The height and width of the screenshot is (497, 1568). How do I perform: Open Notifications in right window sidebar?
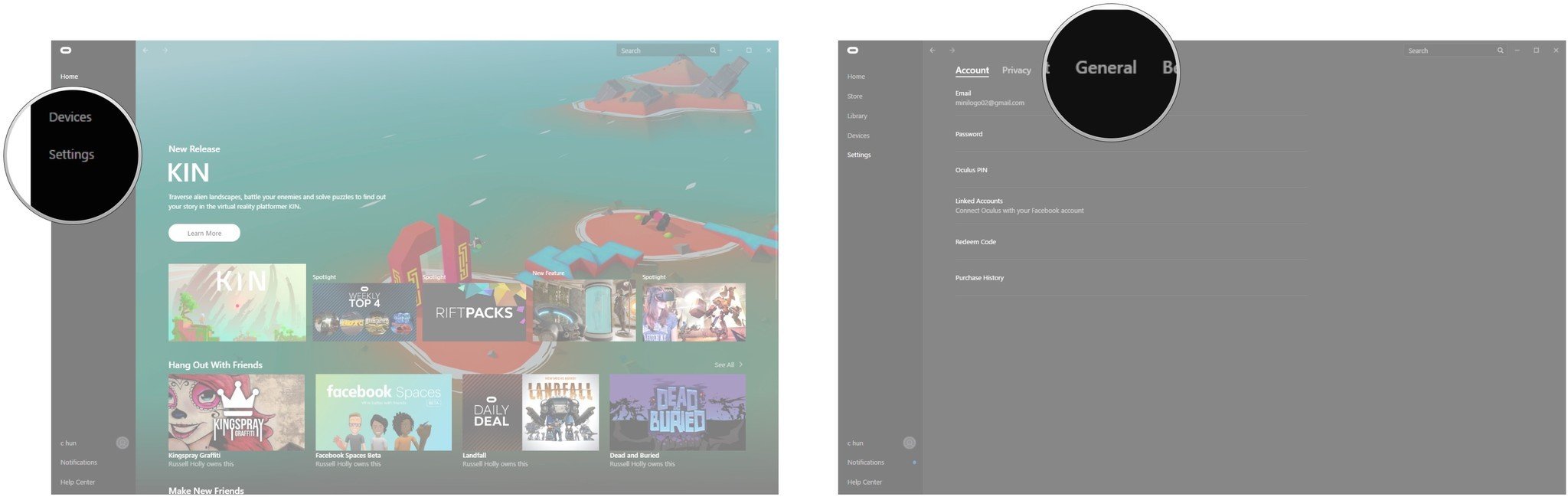tap(865, 463)
